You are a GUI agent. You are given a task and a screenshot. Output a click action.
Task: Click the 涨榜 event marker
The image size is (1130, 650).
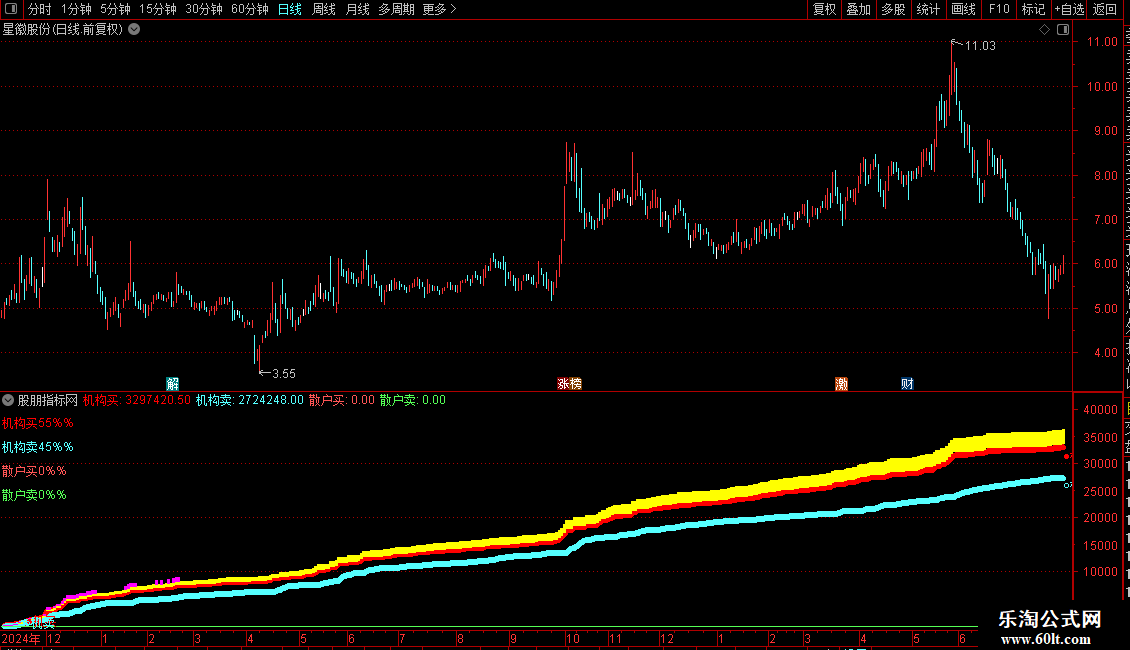569,383
